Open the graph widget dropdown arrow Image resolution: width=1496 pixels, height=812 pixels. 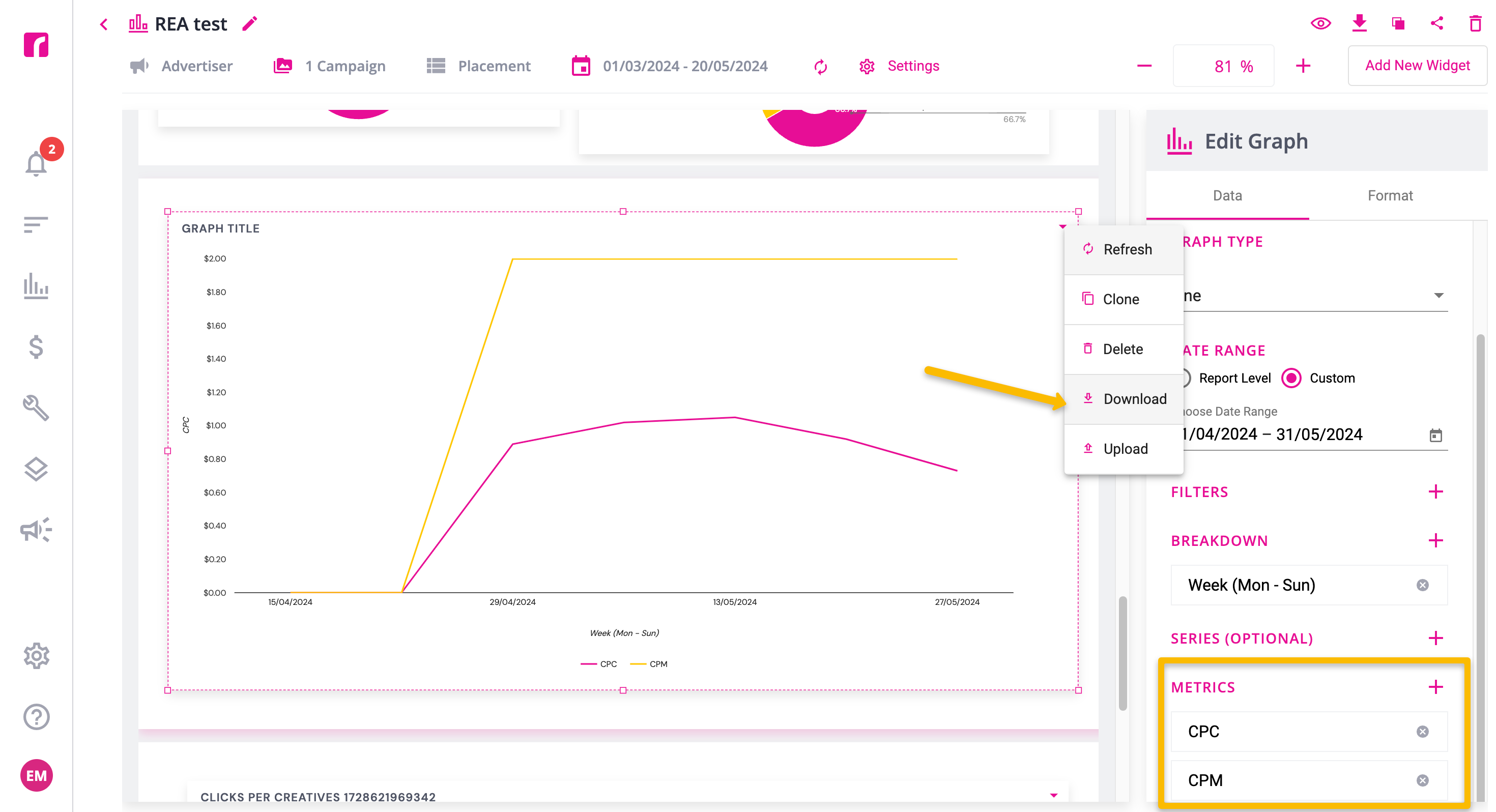point(1062,226)
